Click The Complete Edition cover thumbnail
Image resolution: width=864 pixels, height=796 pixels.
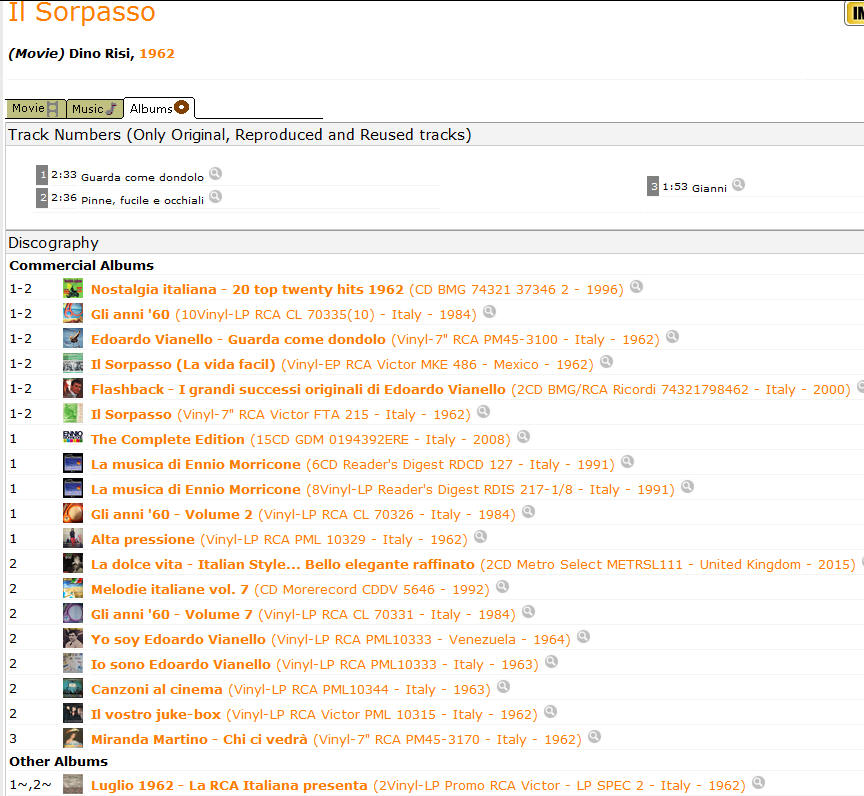(73, 438)
